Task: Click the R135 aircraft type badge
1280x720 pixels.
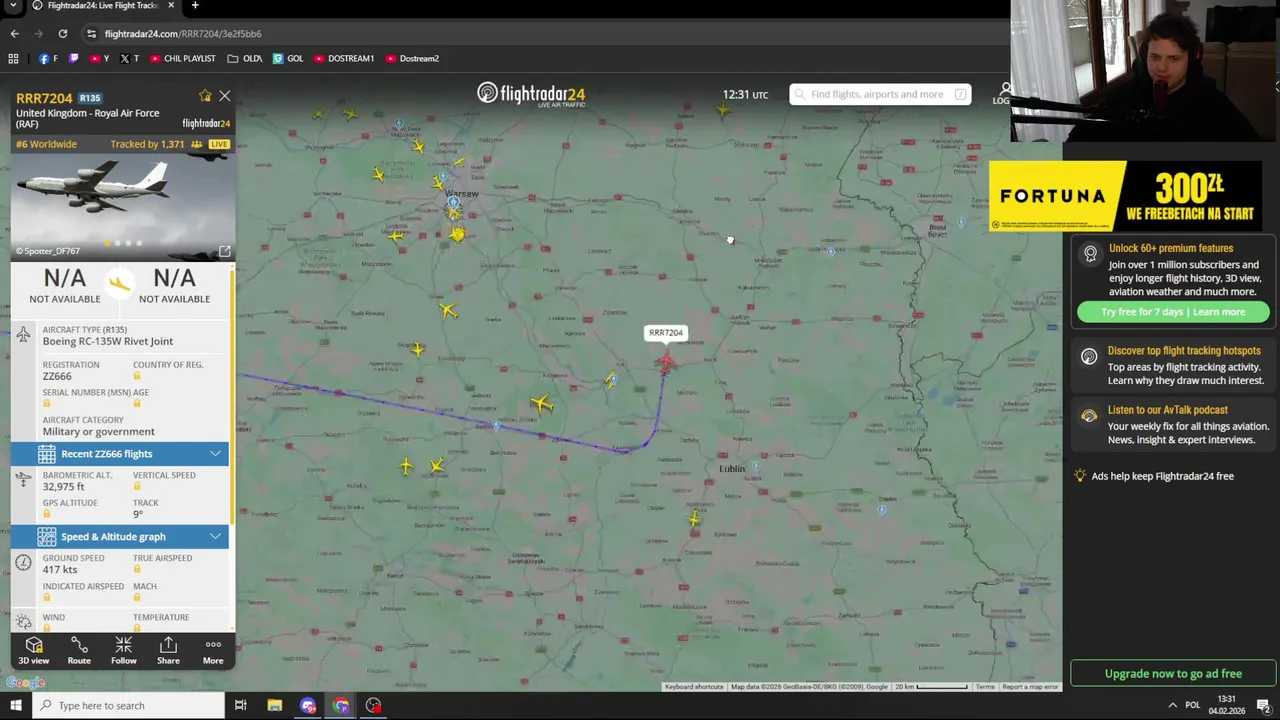Action: point(90,98)
